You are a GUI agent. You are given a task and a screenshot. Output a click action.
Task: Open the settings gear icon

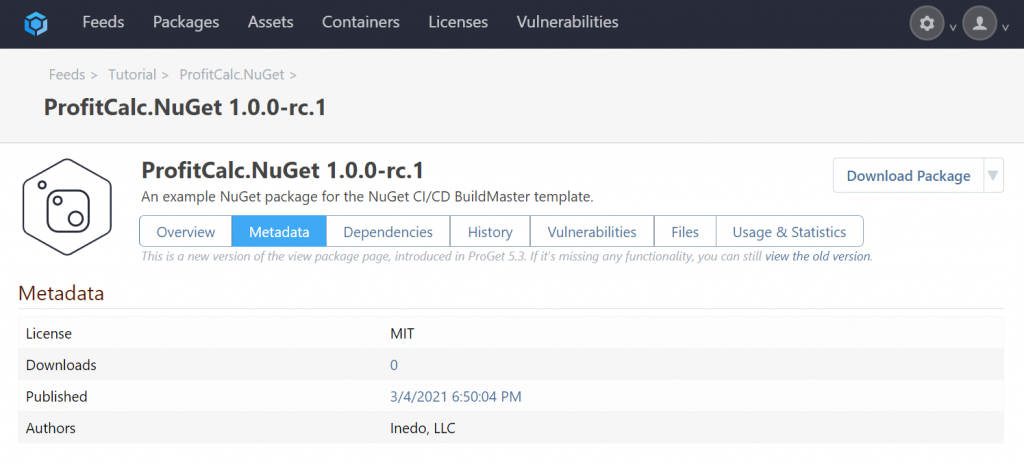[x=927, y=24]
